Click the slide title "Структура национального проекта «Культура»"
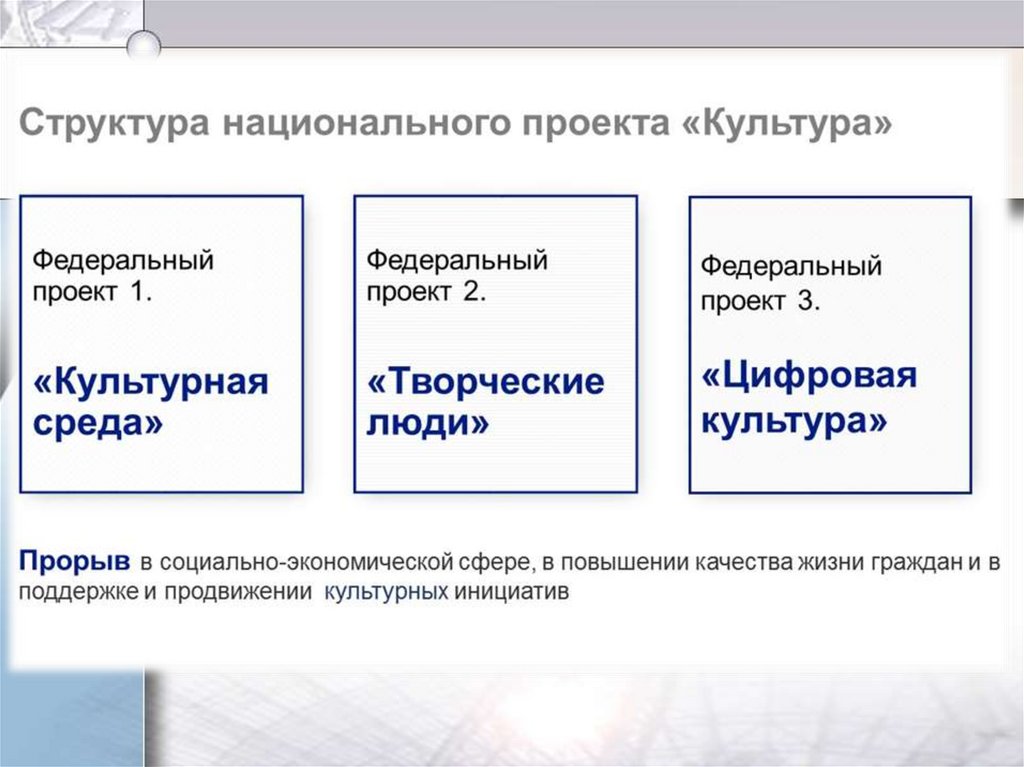1024x767 pixels. coord(455,123)
